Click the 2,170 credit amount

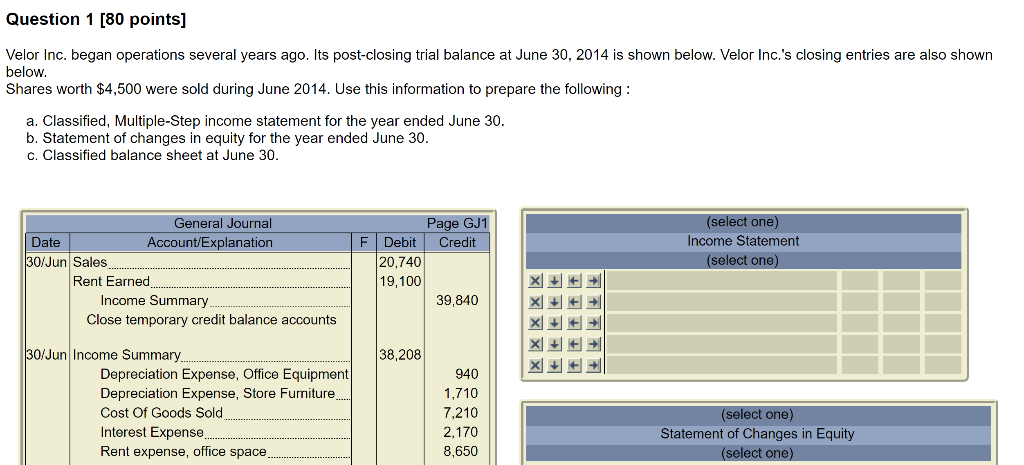click(x=461, y=432)
